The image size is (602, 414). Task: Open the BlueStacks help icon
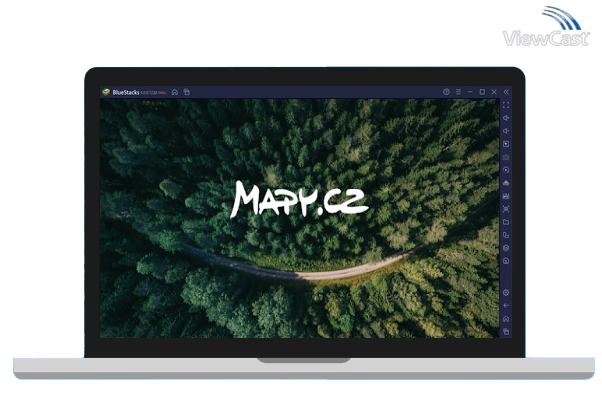tap(446, 92)
